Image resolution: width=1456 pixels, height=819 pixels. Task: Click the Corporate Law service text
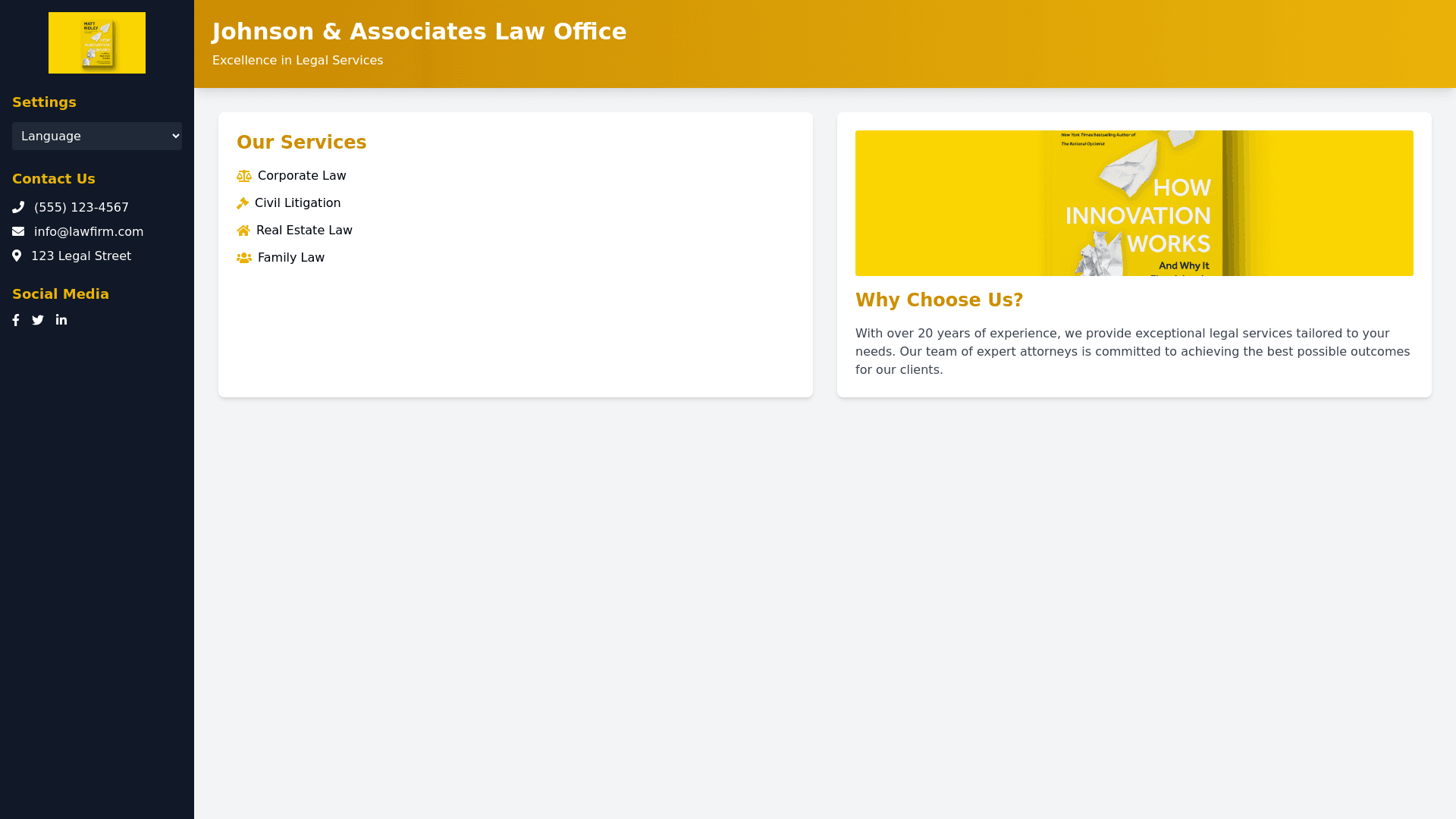(302, 176)
